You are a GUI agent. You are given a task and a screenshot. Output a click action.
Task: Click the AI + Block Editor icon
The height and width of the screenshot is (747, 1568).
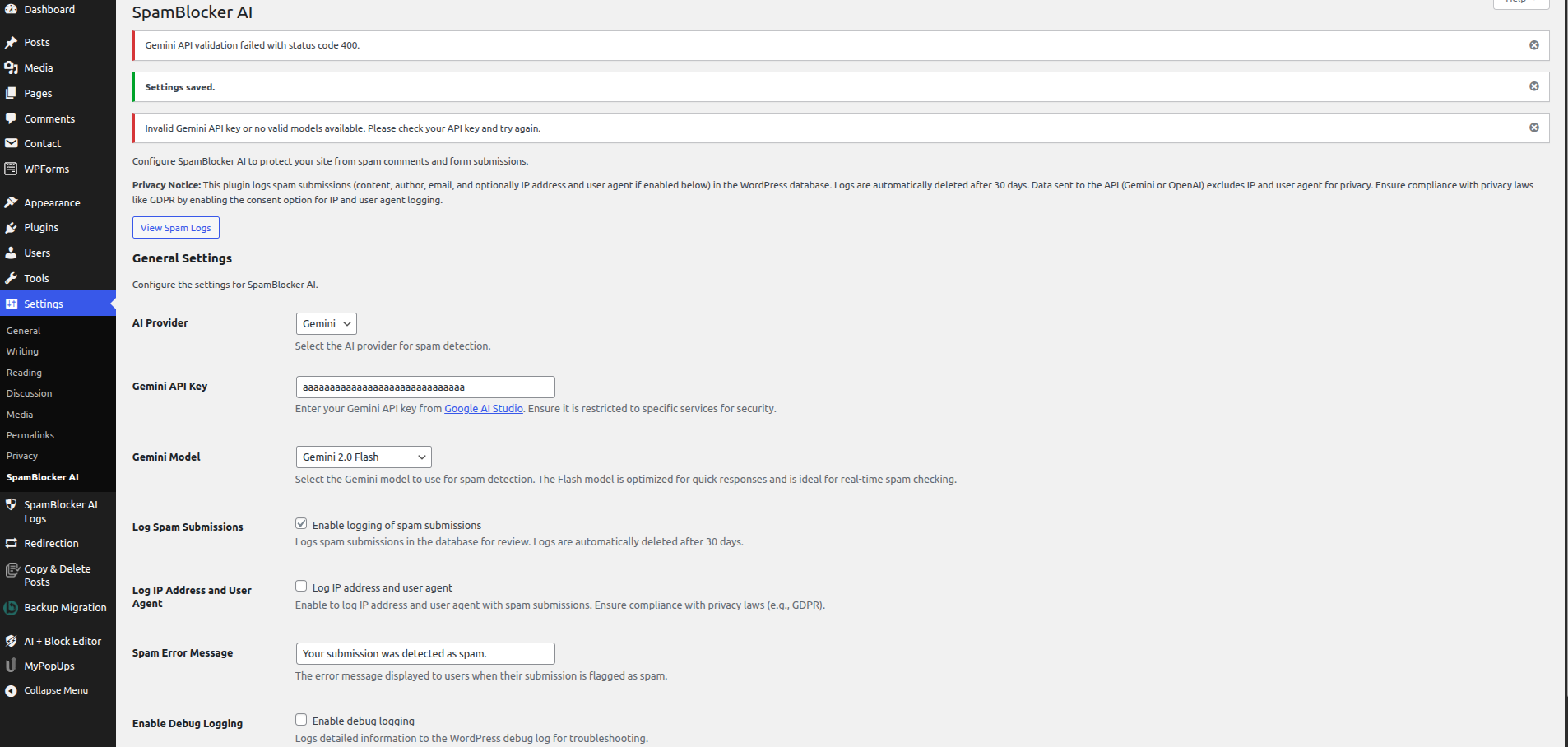tap(11, 642)
